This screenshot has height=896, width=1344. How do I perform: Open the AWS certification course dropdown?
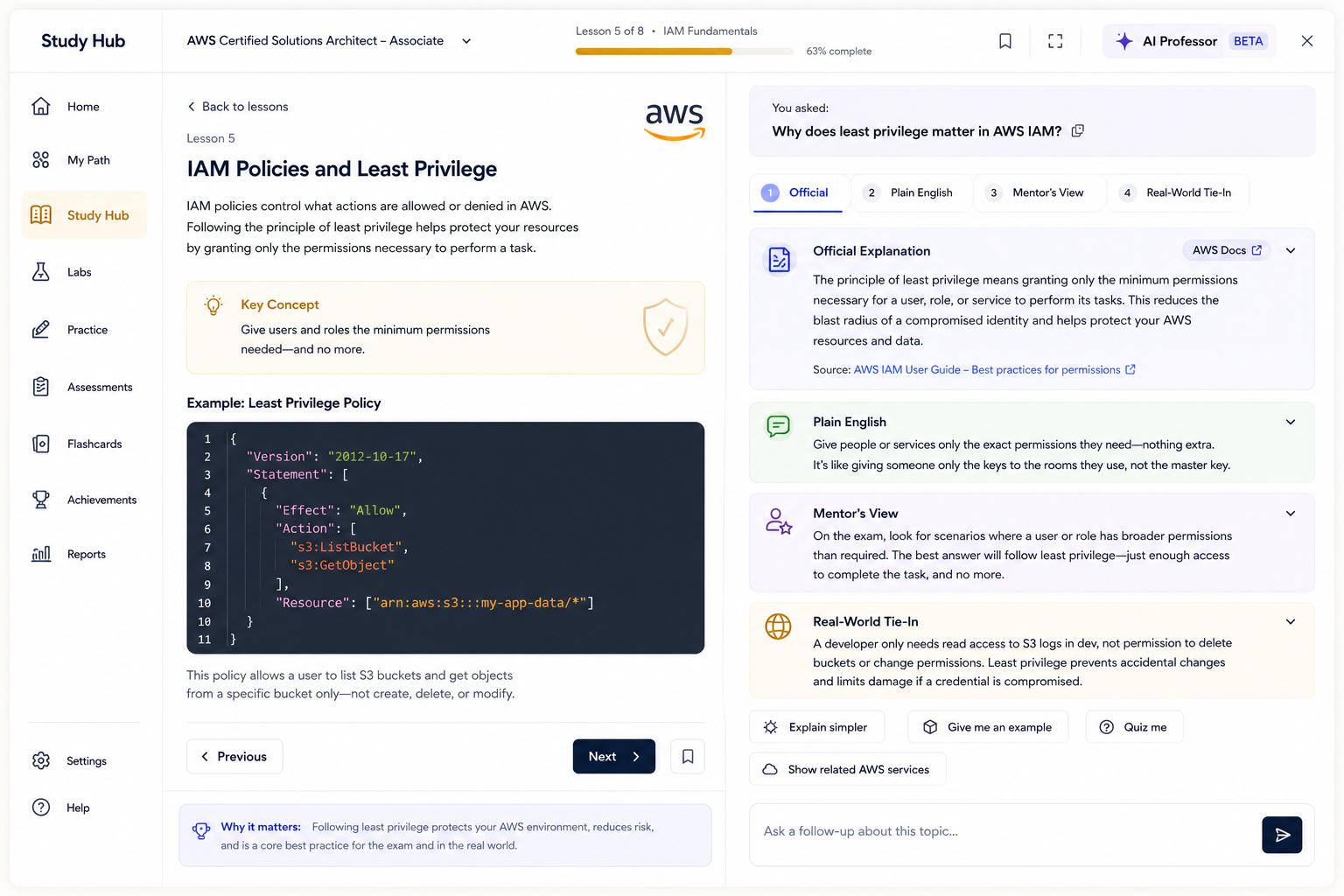point(466,41)
